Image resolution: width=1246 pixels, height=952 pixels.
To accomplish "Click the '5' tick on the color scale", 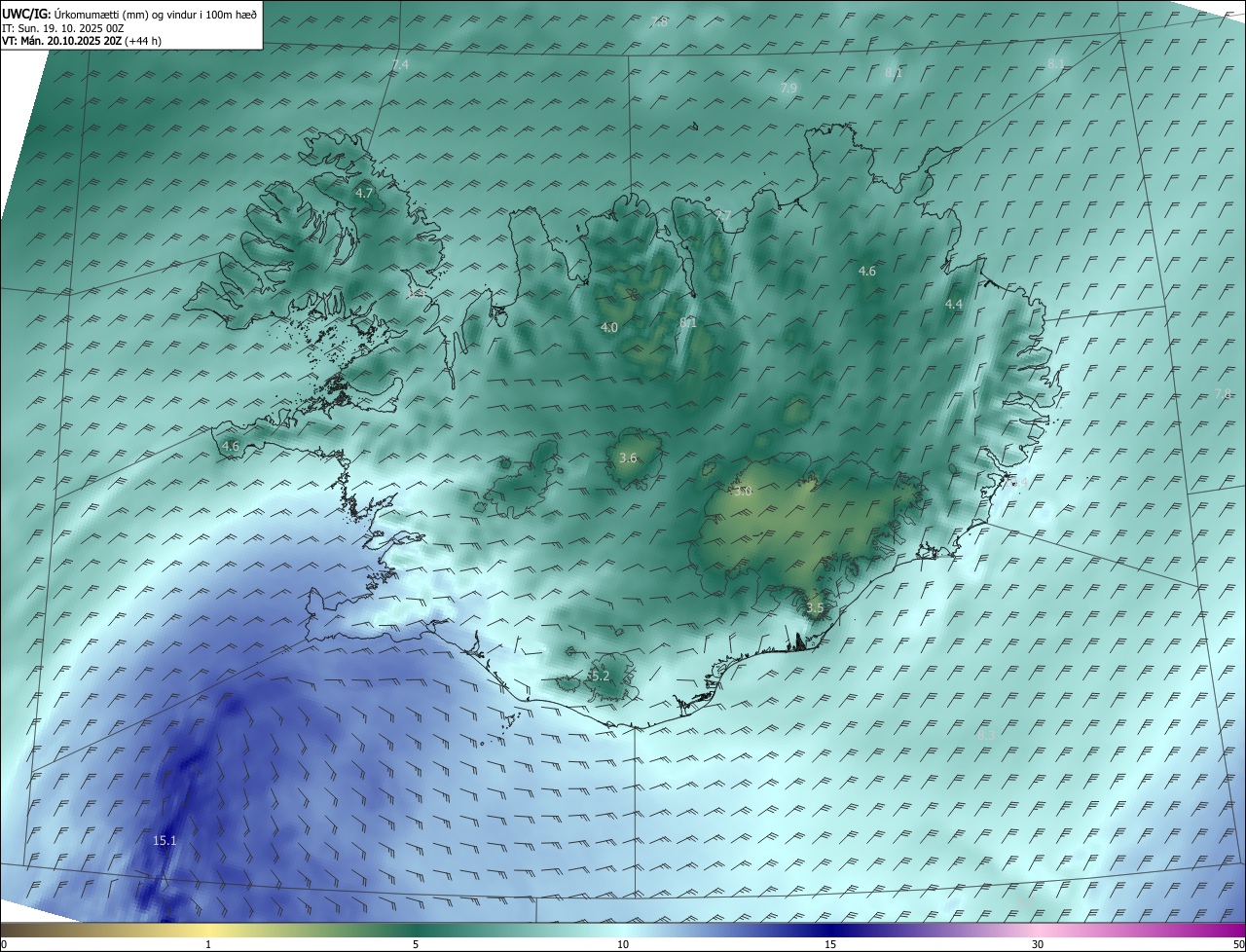I will [416, 944].
